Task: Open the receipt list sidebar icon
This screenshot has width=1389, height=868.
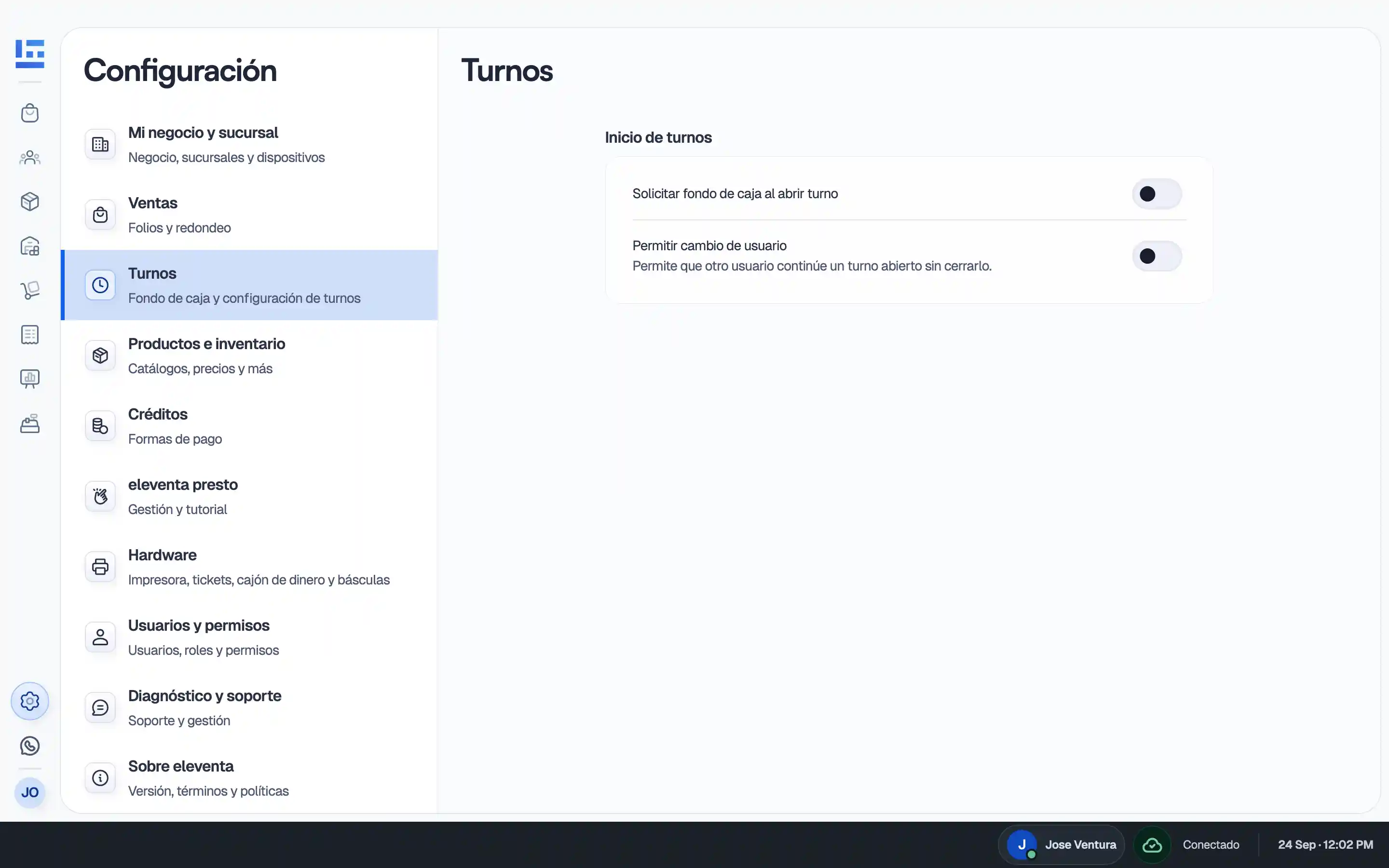Action: pos(30,335)
